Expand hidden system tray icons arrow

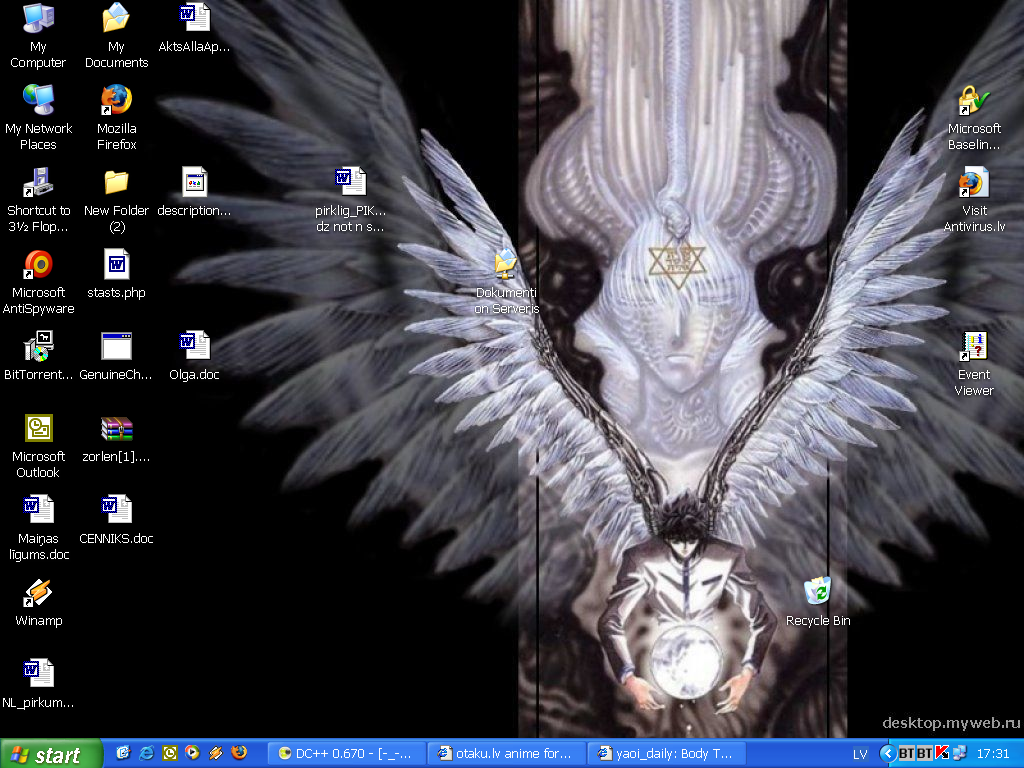pos(888,754)
